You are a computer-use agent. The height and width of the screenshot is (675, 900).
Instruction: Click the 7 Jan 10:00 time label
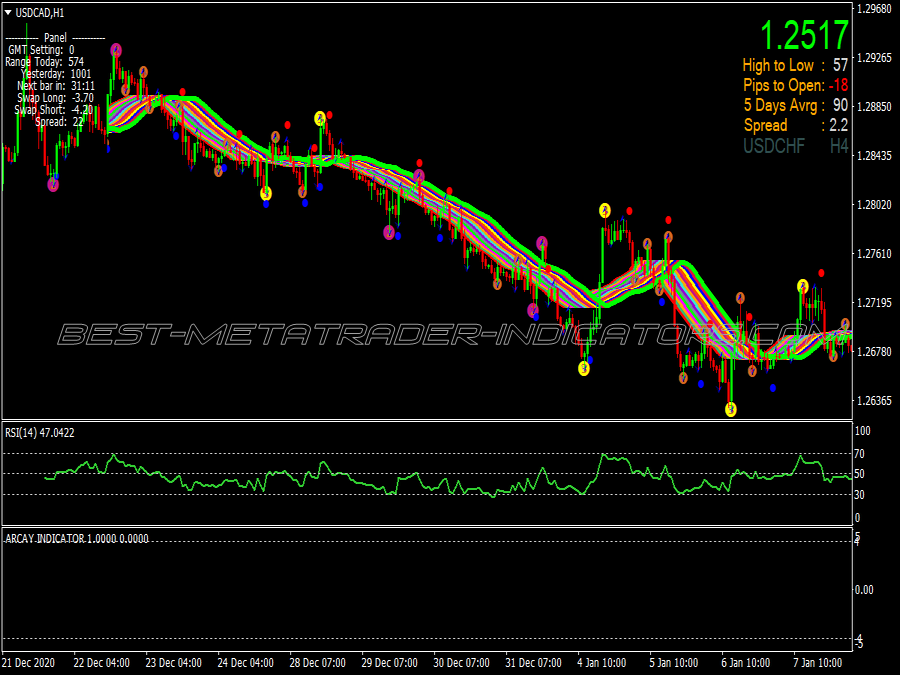[x=818, y=663]
